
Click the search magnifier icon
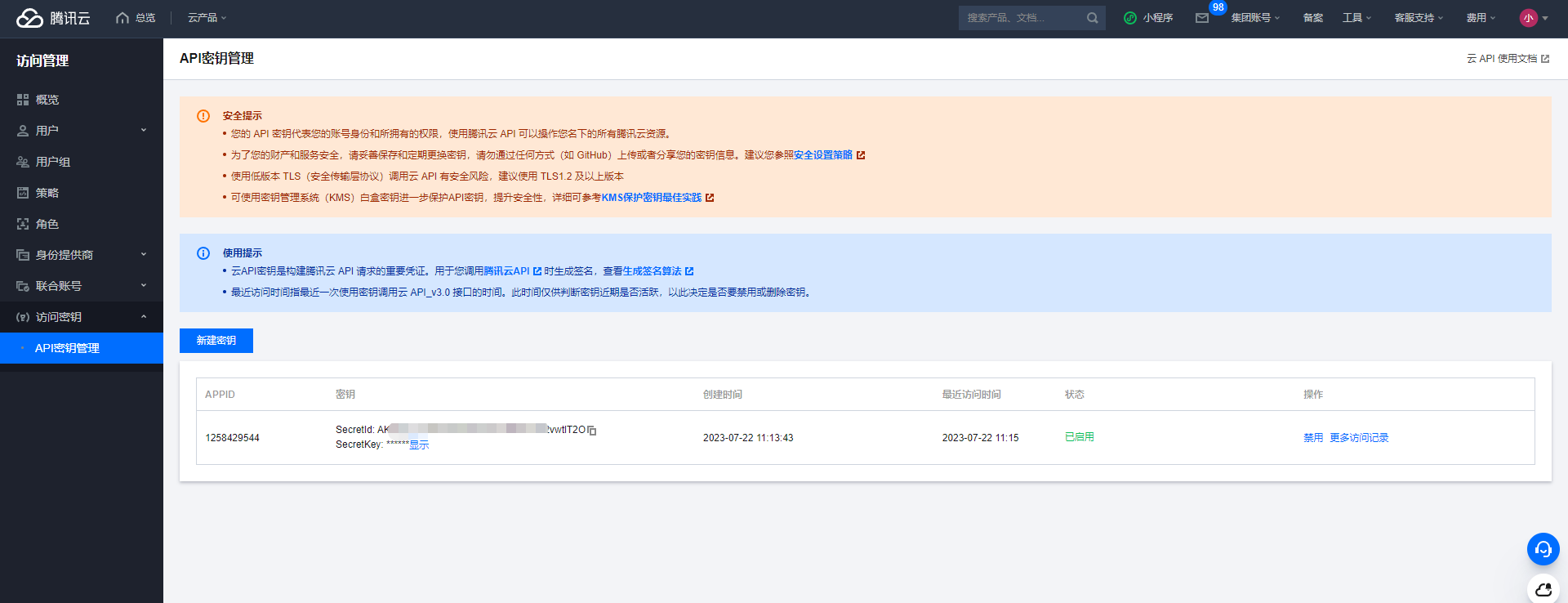pyautogui.click(x=1092, y=18)
